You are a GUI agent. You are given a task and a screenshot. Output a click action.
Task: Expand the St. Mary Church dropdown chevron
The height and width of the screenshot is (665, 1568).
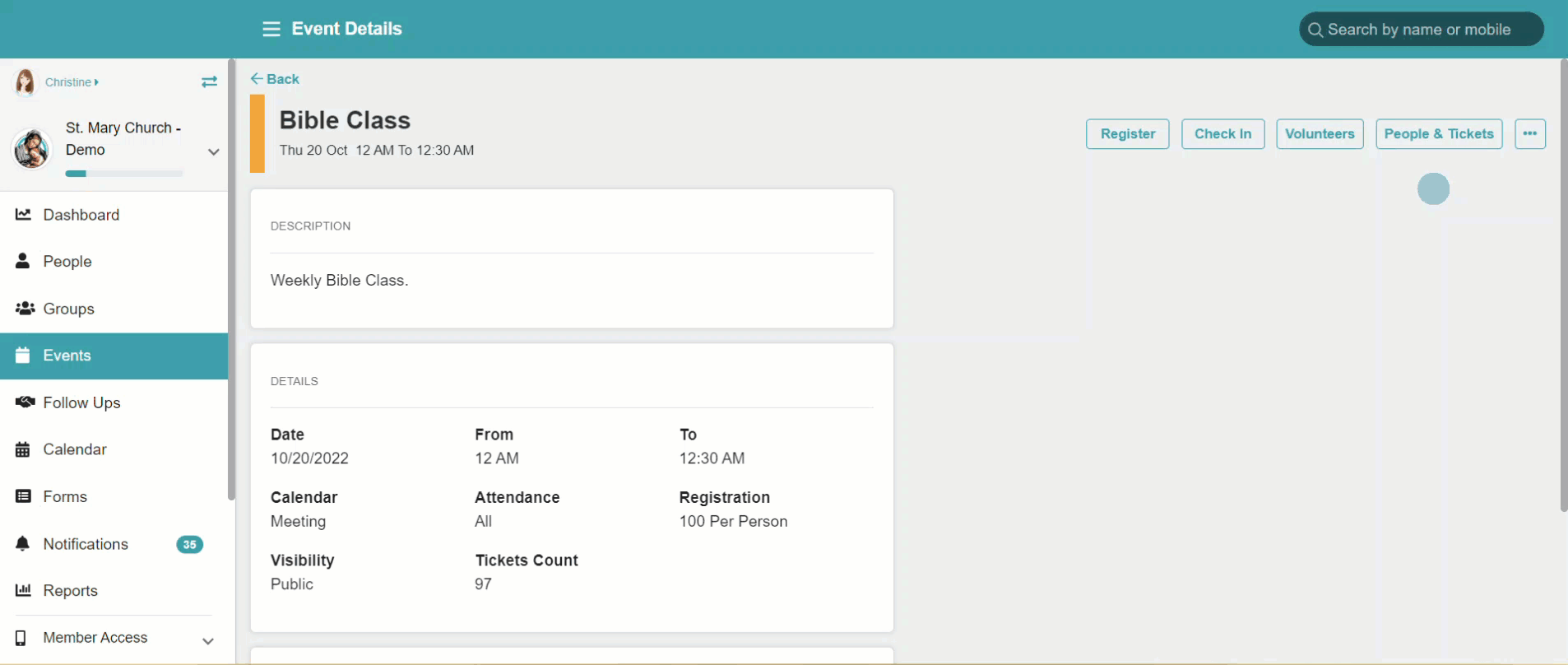pos(213,151)
